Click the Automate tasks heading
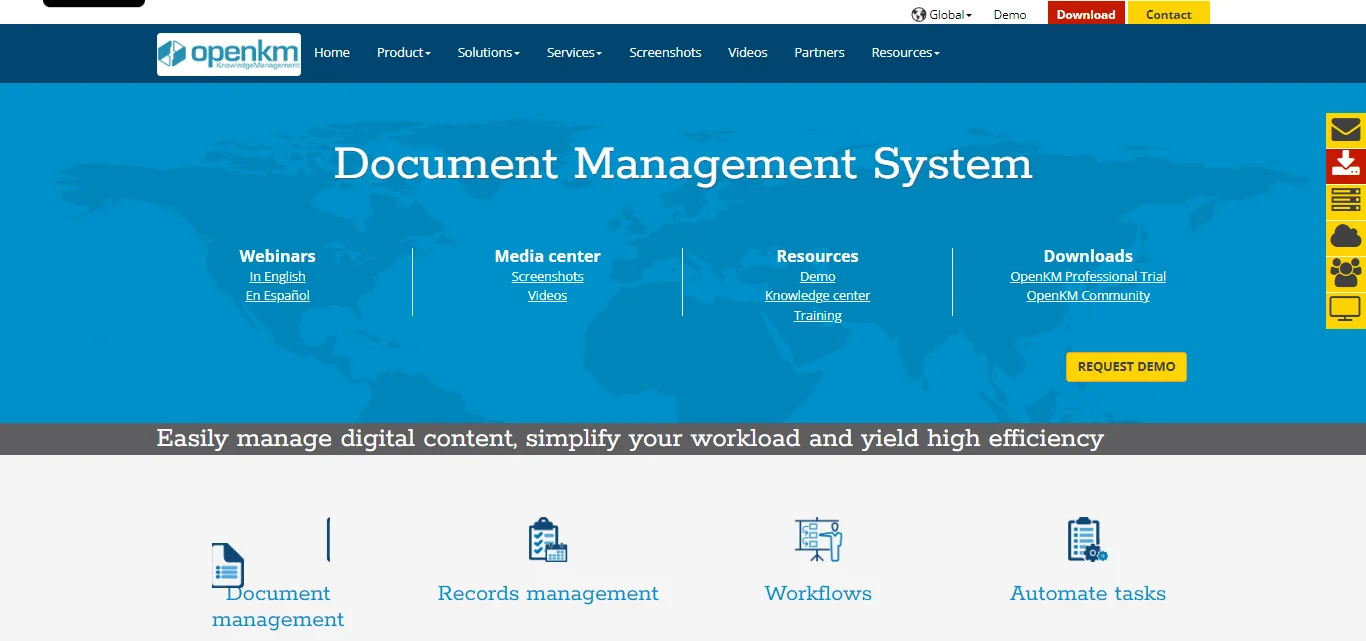The image size is (1366, 641). [x=1088, y=594]
